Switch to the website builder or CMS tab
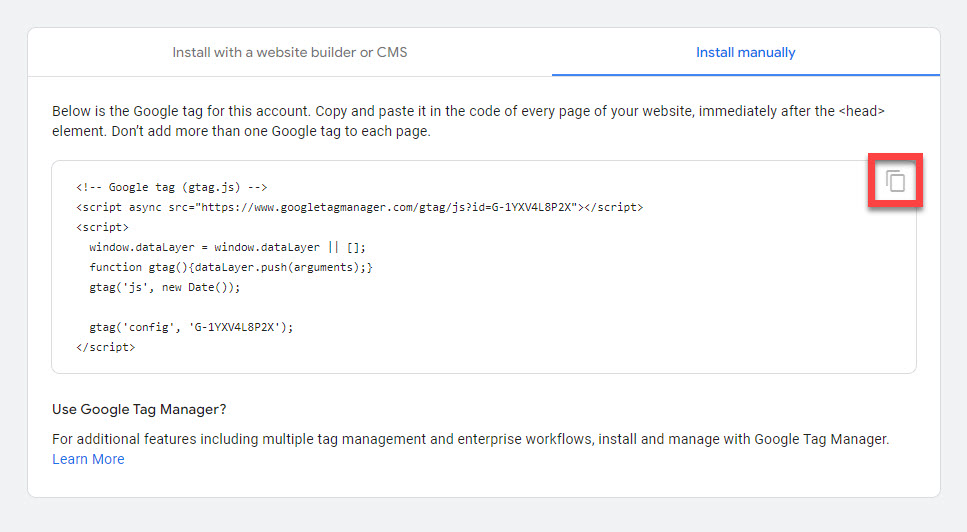Screen dimensions: 967x532 (x=290, y=52)
